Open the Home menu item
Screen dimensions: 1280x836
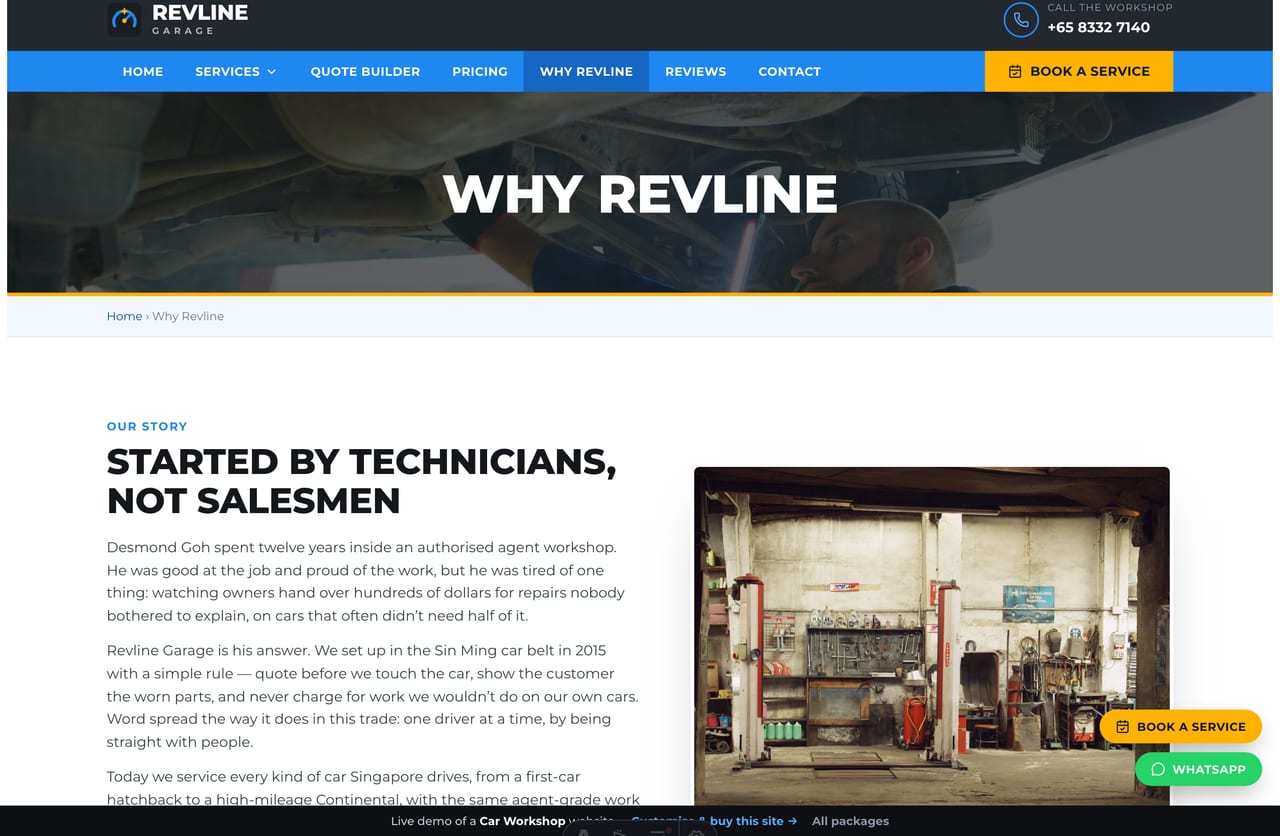pos(143,72)
